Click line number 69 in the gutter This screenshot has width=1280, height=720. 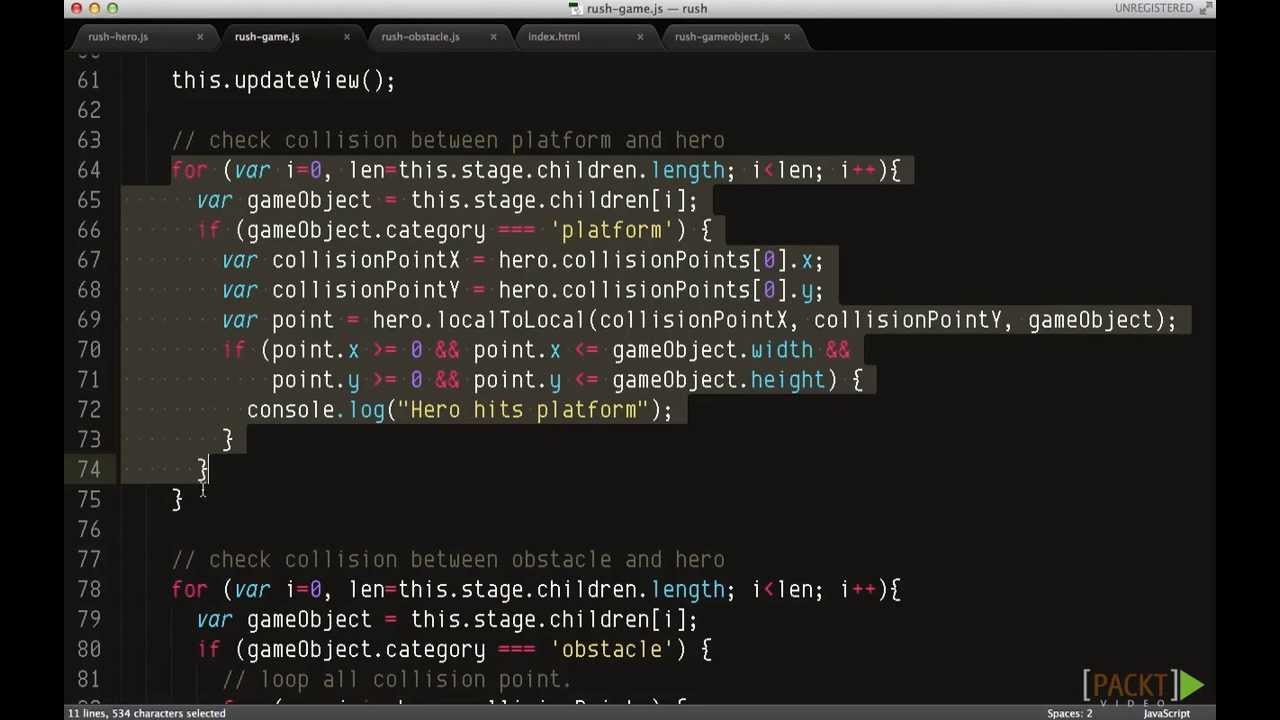point(89,320)
